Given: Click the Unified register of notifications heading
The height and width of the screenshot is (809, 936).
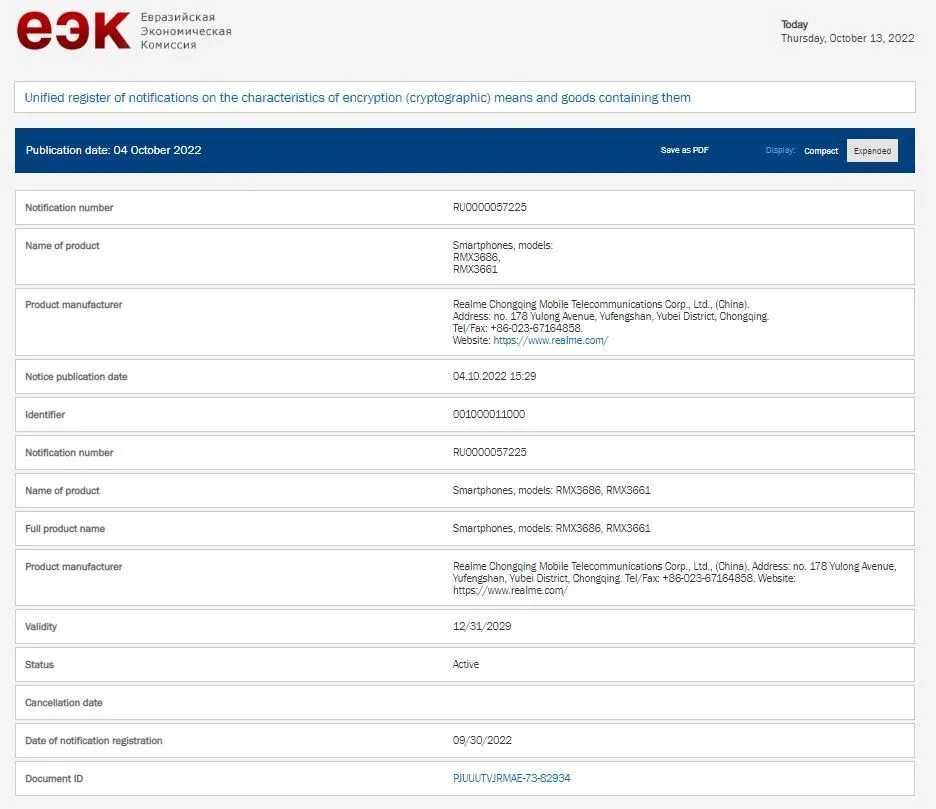Looking at the screenshot, I should [x=357, y=97].
